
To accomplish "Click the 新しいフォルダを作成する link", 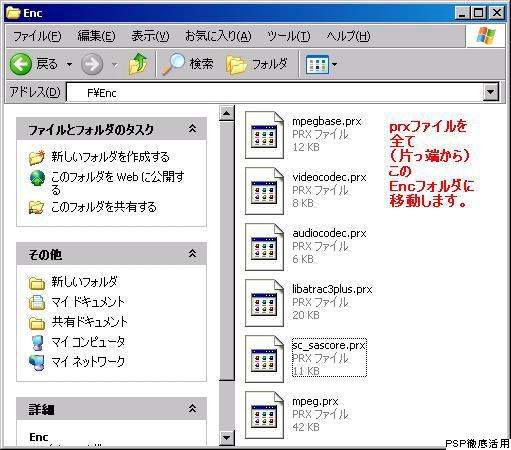I will (x=110, y=157).
